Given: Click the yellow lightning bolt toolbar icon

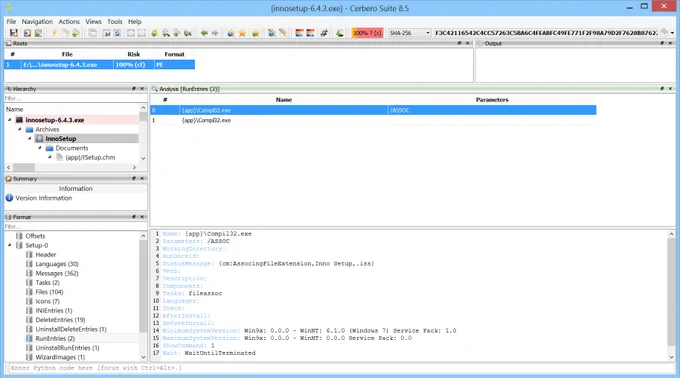Looking at the screenshot, I should [x=54, y=33].
